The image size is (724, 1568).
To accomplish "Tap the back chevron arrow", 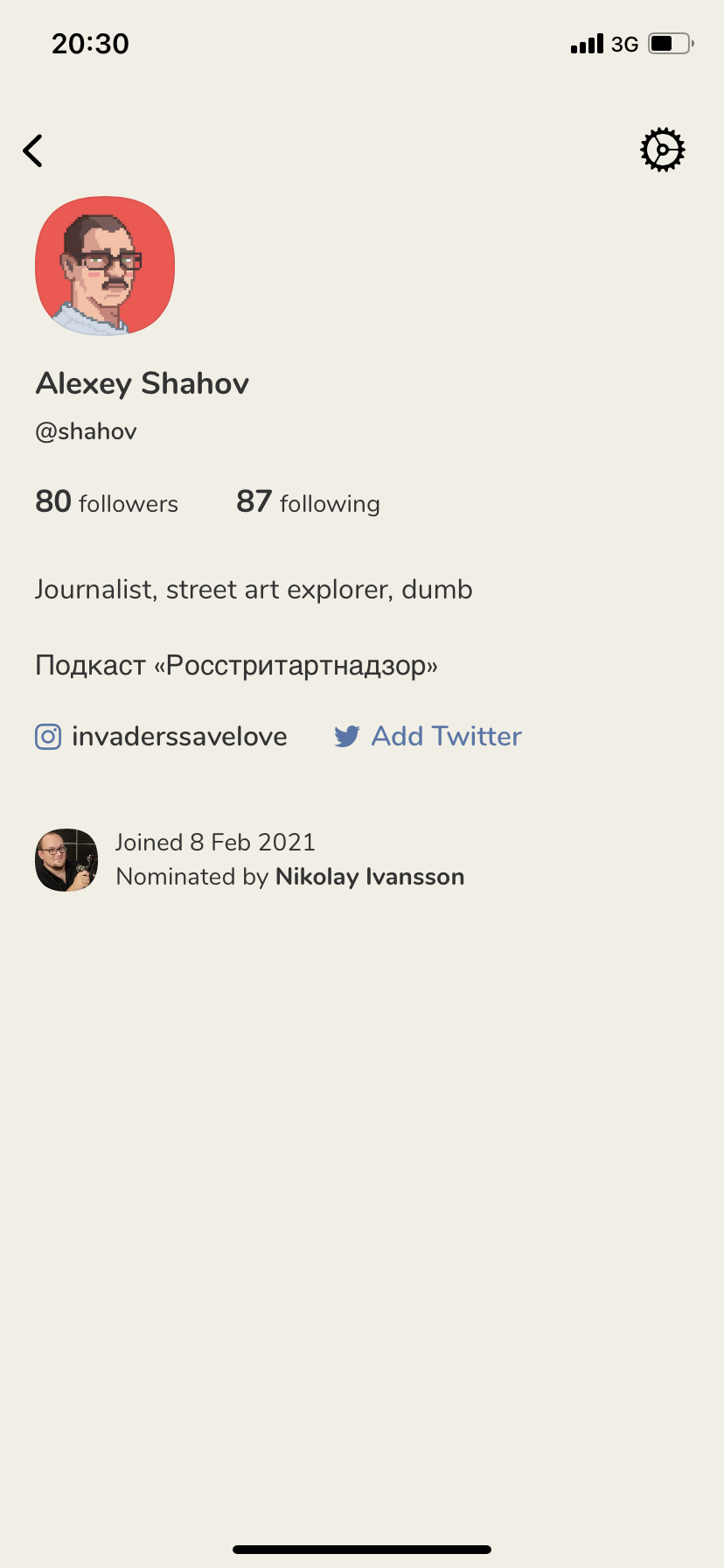I will [33, 150].
